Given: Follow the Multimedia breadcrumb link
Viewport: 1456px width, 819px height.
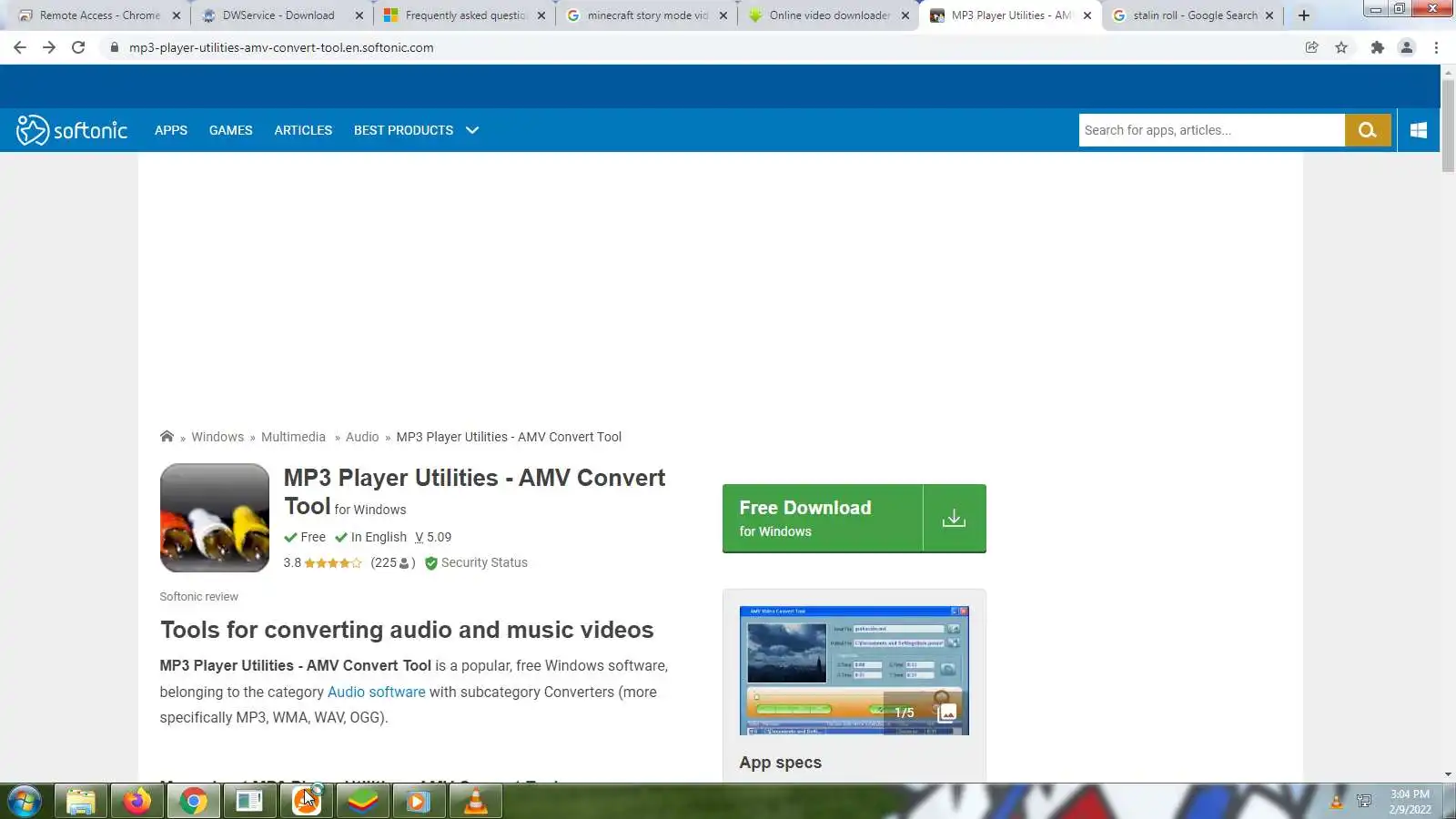Looking at the screenshot, I should click(x=293, y=437).
